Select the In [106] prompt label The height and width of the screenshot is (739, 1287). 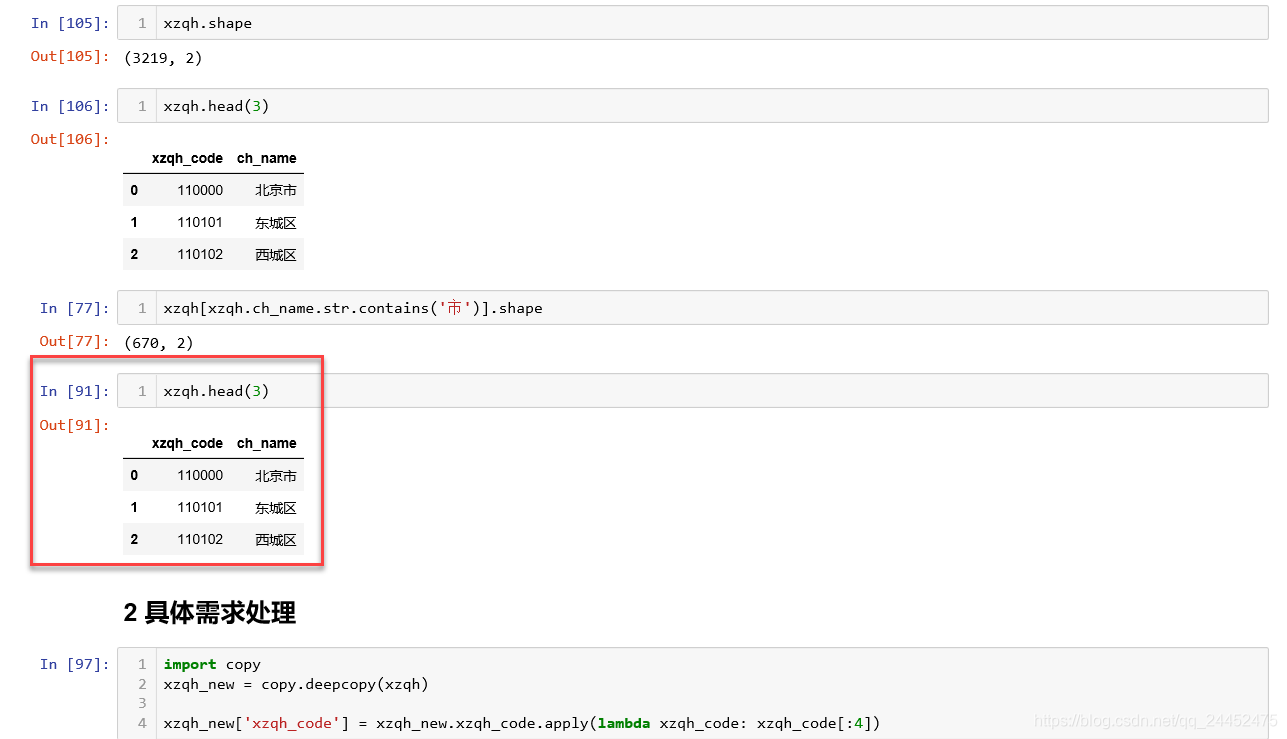(x=70, y=106)
